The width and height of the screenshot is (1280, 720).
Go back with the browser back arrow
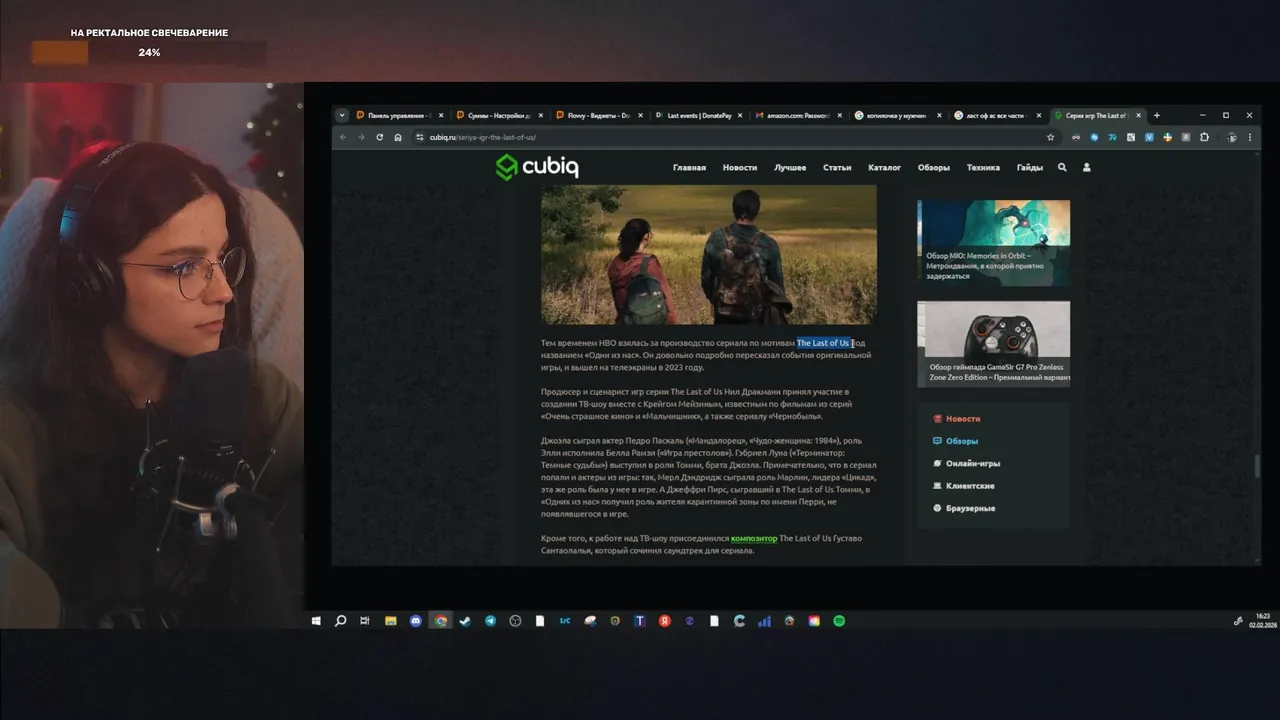(x=343, y=137)
